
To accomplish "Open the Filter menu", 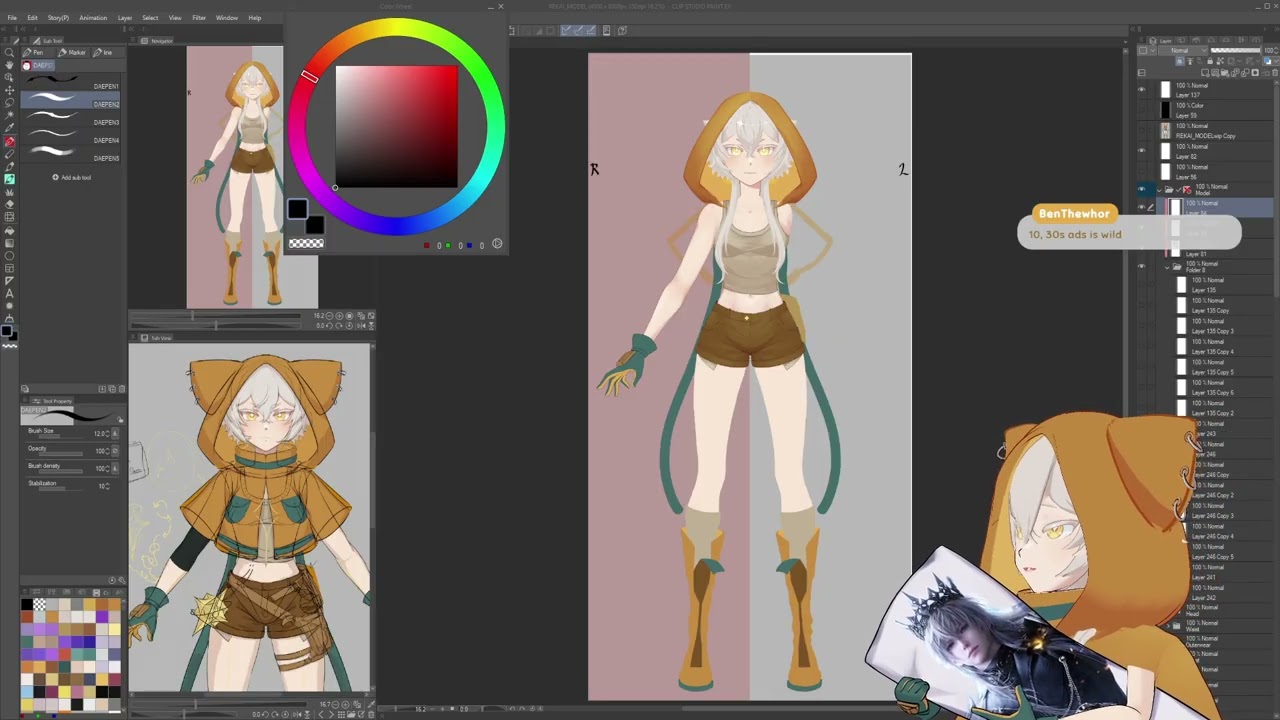I will pos(199,18).
